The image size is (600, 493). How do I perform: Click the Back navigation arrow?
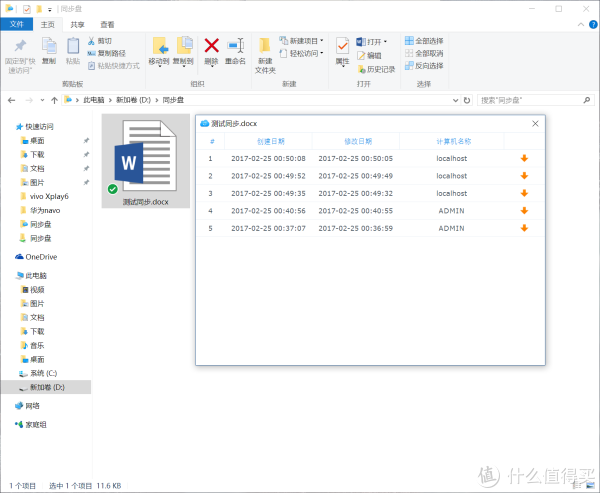11,100
